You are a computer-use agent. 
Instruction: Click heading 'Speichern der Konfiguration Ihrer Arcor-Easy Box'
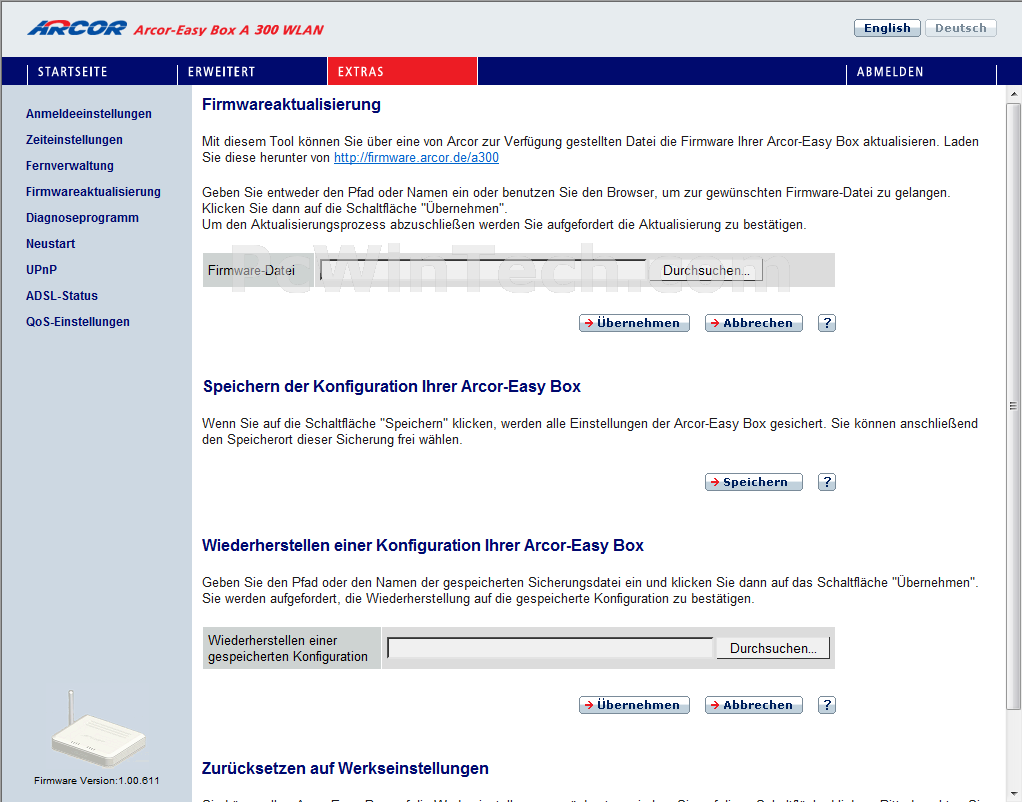click(x=392, y=387)
